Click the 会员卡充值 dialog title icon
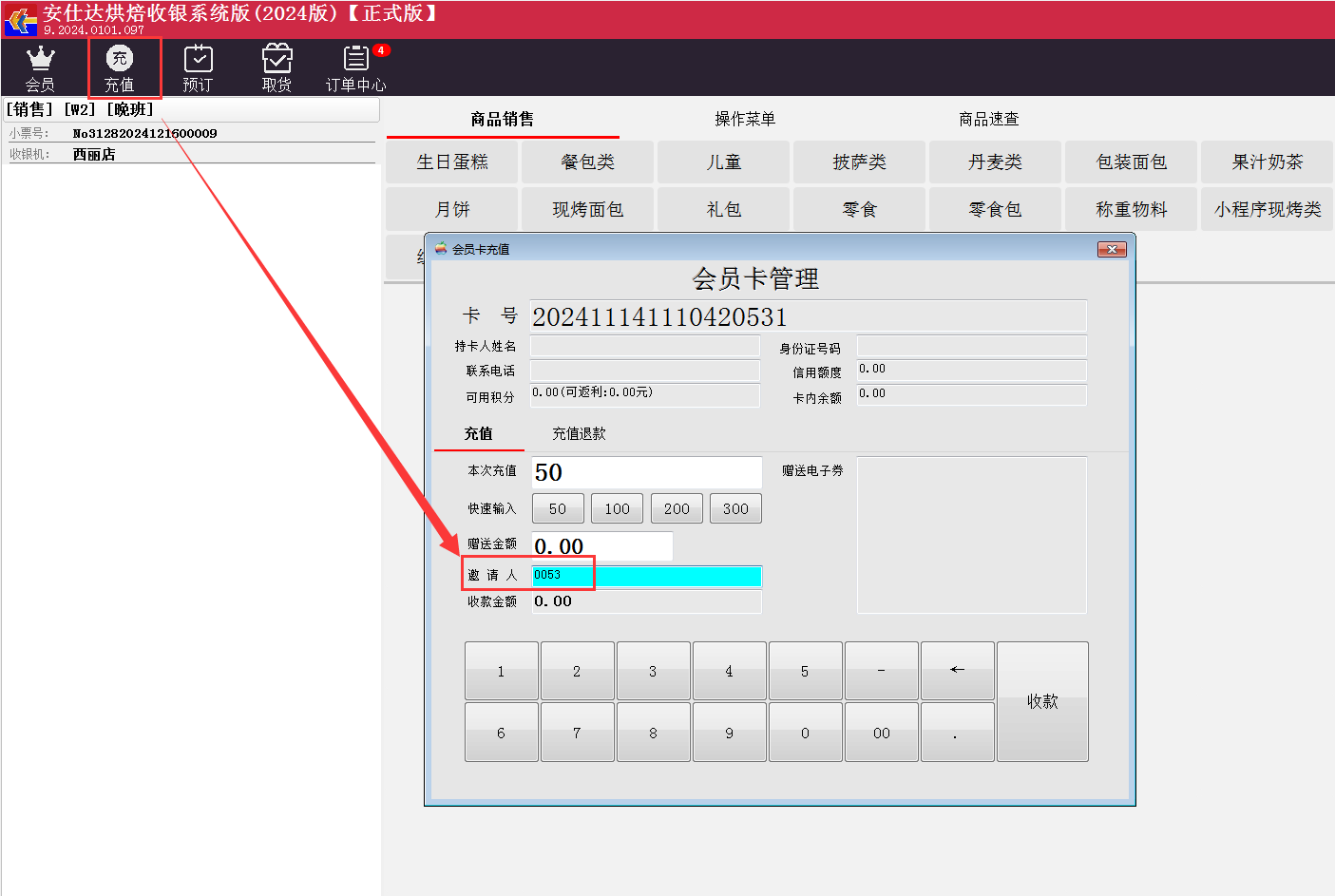The image size is (1335, 896). (x=441, y=249)
